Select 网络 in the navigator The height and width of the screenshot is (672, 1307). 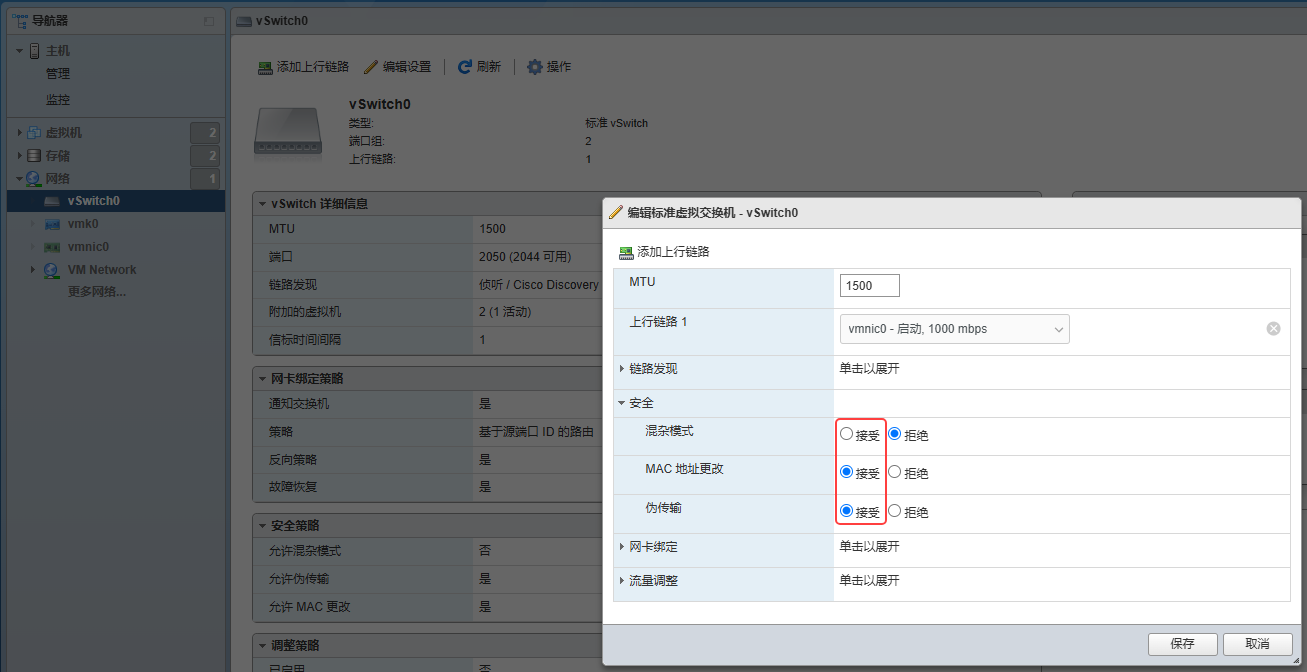coord(58,179)
